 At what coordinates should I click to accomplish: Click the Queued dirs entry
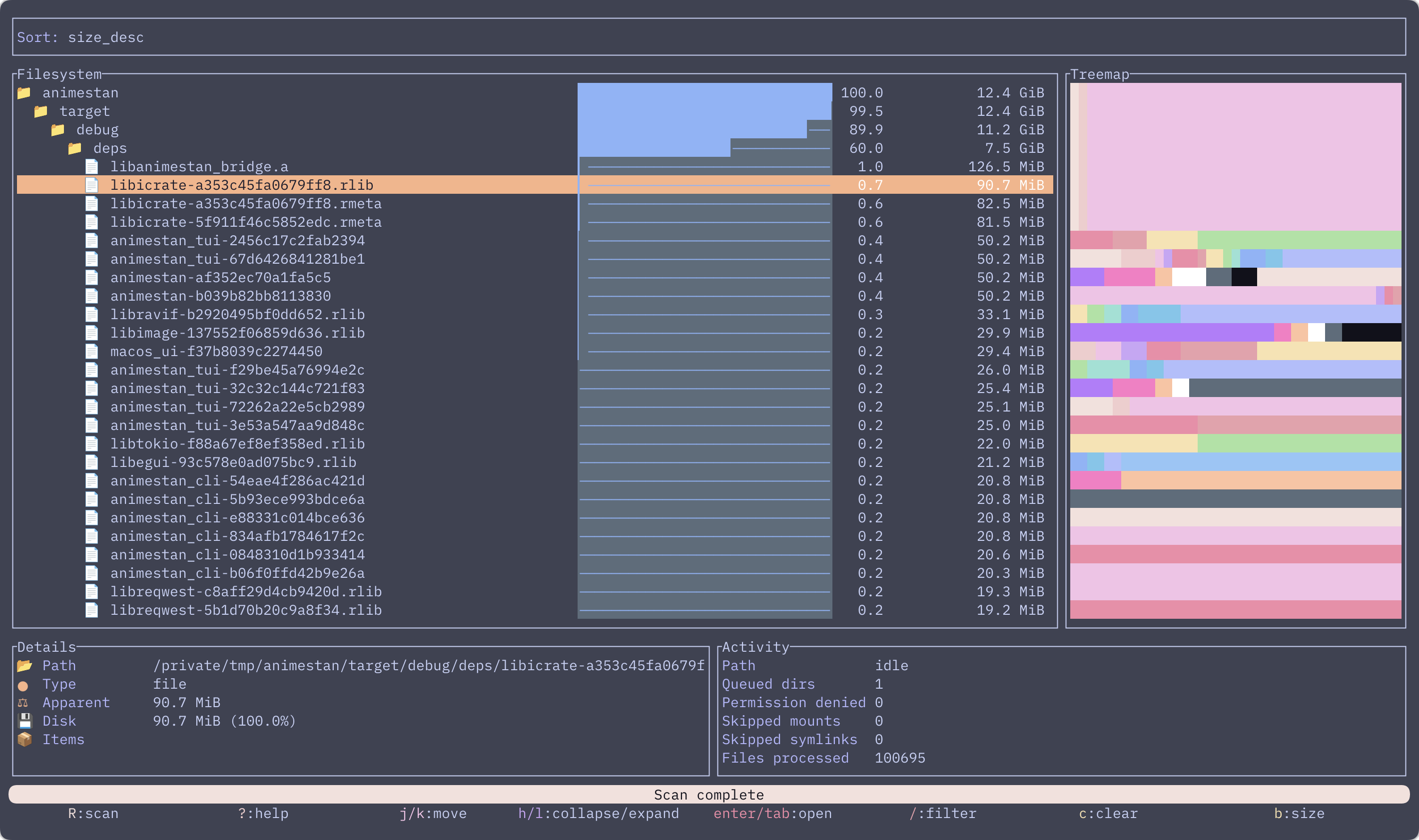click(x=802, y=684)
